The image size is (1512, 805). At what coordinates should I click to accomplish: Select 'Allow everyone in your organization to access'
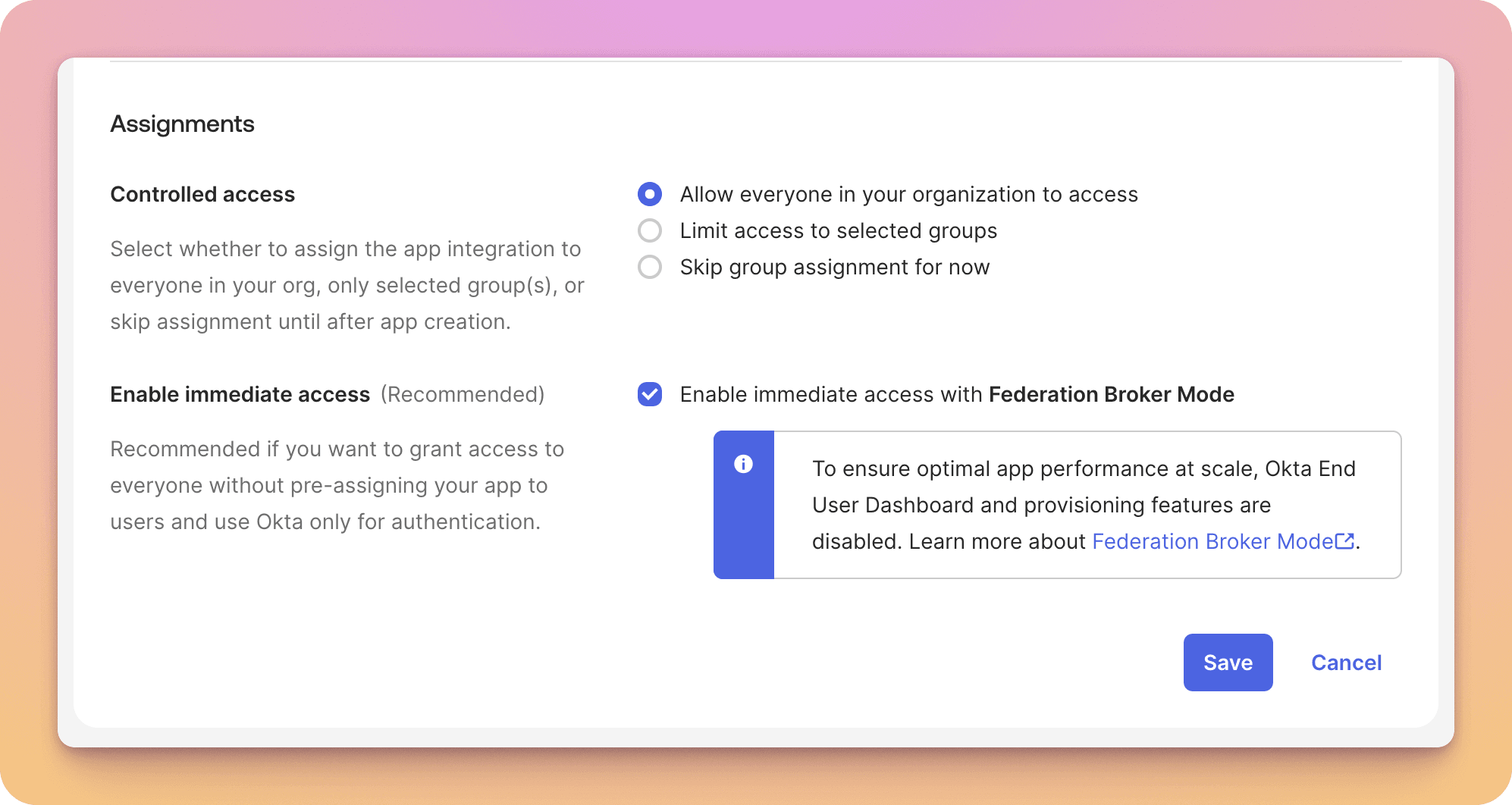[908, 195]
